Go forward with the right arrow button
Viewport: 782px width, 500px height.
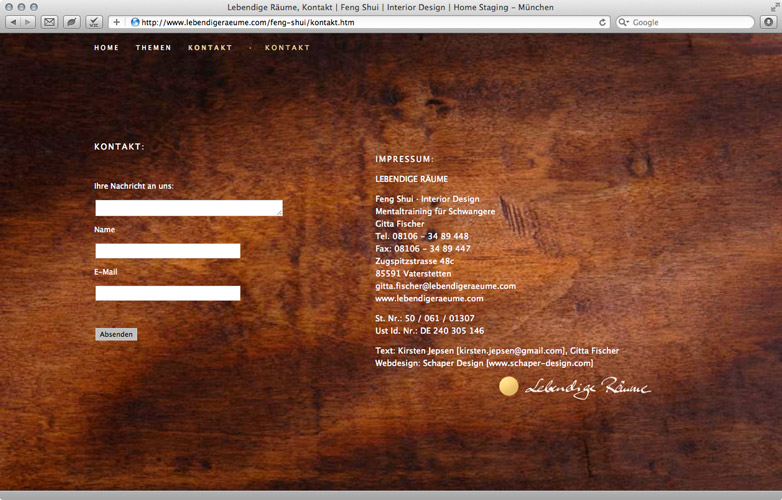[x=28, y=22]
